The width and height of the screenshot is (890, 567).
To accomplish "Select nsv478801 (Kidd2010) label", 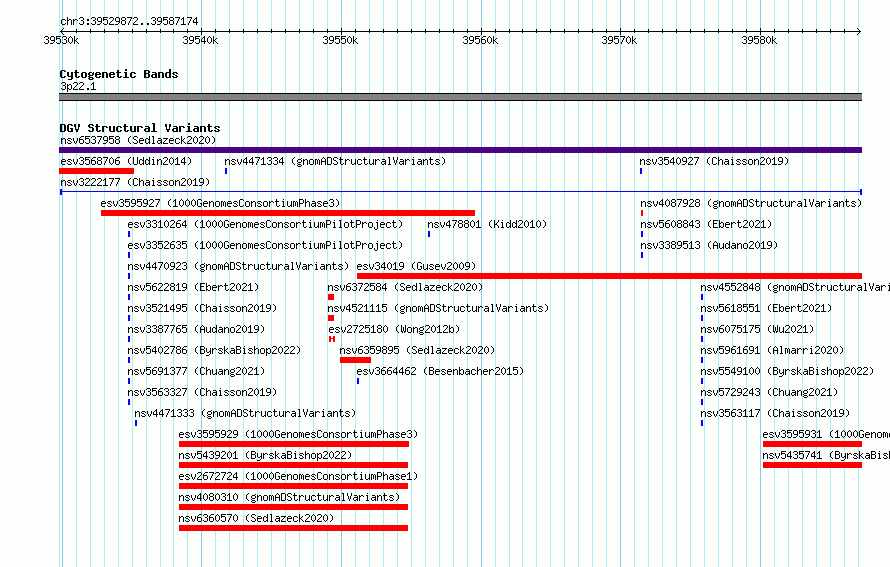I will tap(487, 224).
